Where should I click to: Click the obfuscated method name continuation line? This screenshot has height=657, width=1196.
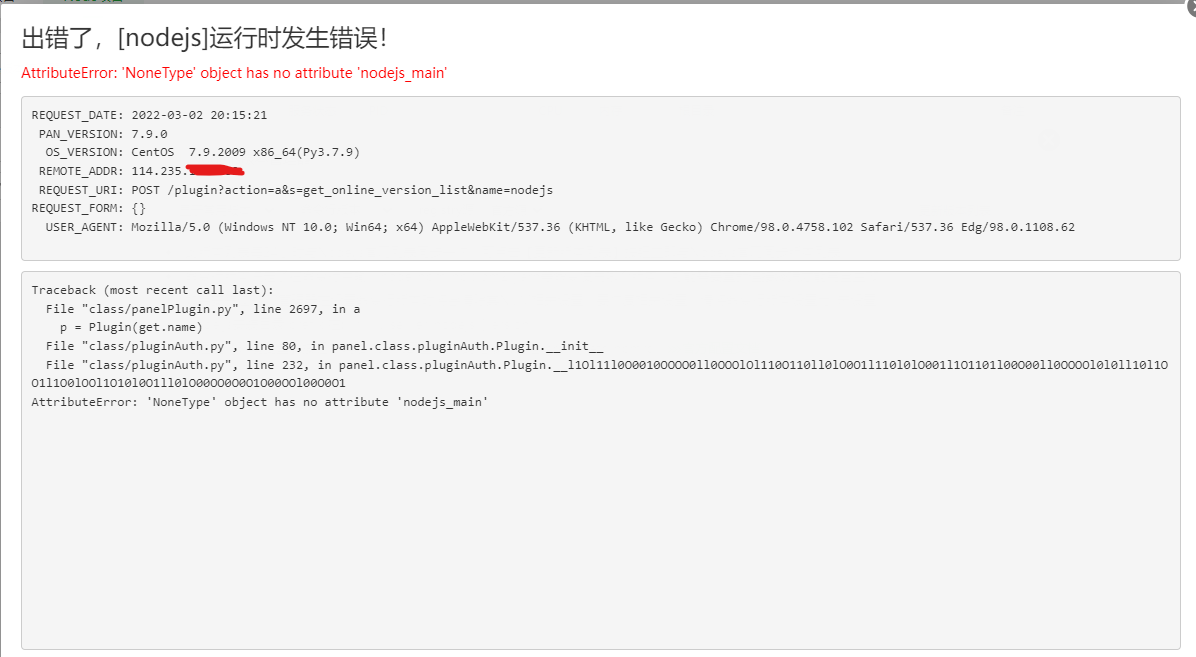tap(188, 383)
